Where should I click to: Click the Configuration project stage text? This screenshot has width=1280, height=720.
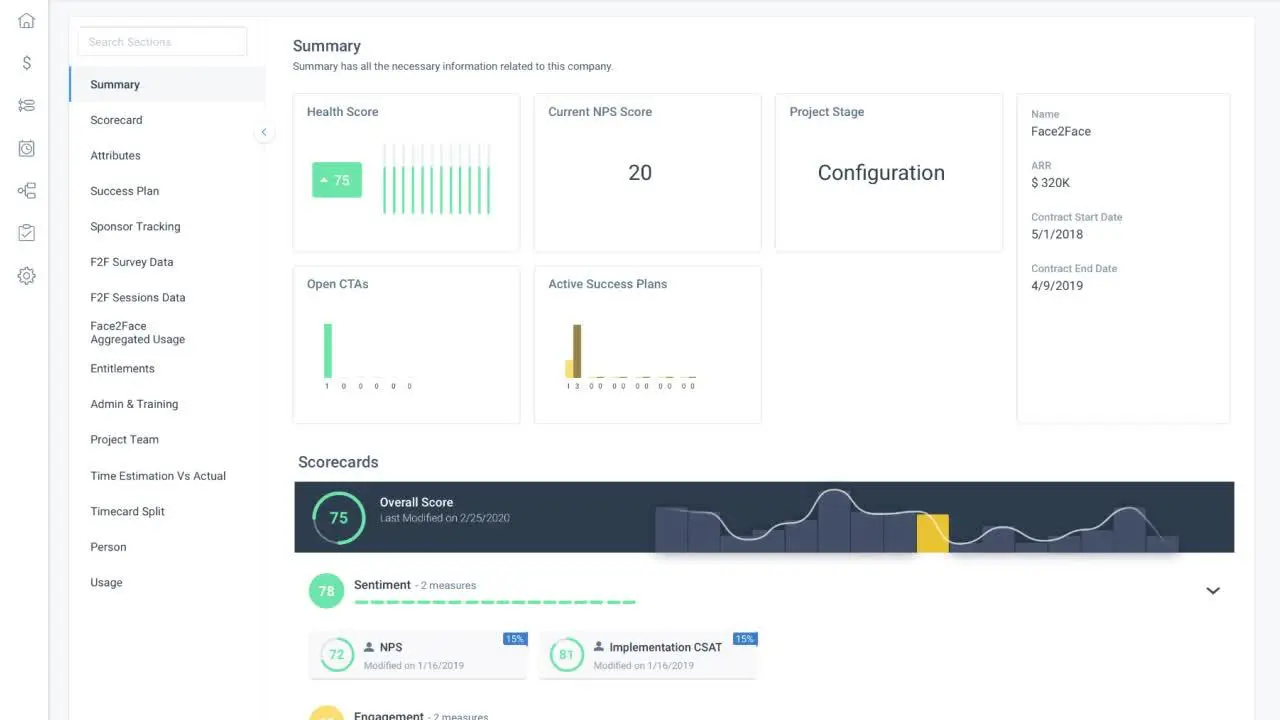pyautogui.click(x=881, y=173)
